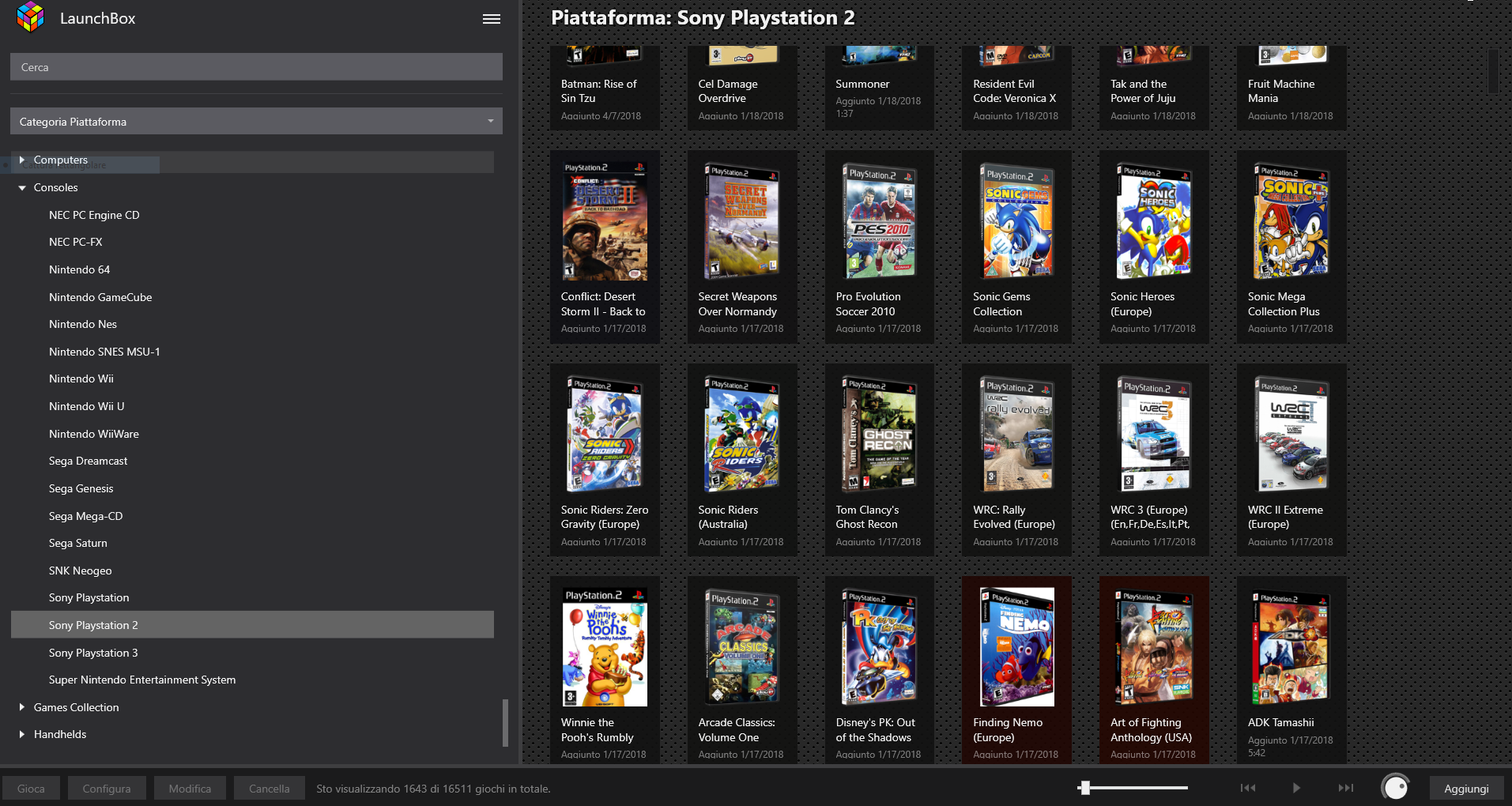1512x806 pixels.
Task: Select Sonic Mega Collection Plus cover
Action: point(1292,221)
